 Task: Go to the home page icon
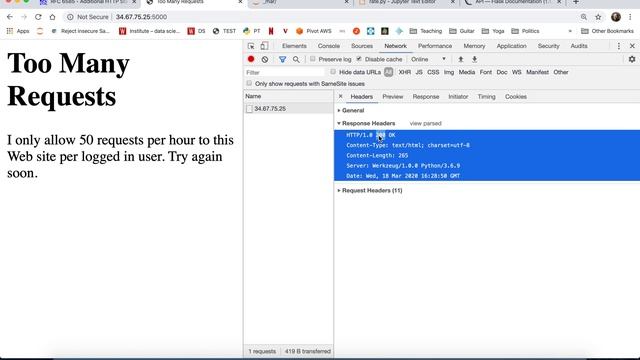52,17
